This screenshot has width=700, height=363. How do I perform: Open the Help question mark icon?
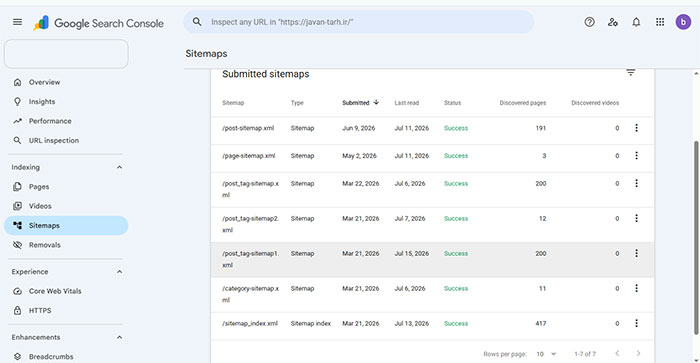click(x=589, y=22)
